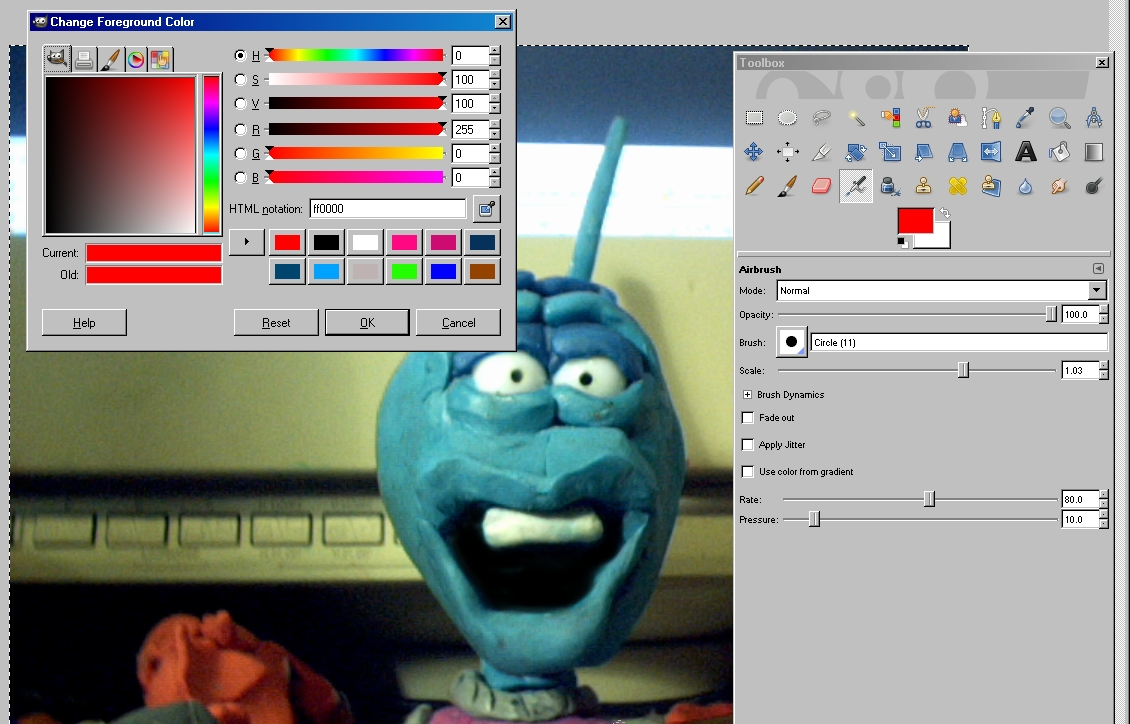Choose the Eraser tool
This screenshot has height=724, width=1130.
pyautogui.click(x=822, y=186)
